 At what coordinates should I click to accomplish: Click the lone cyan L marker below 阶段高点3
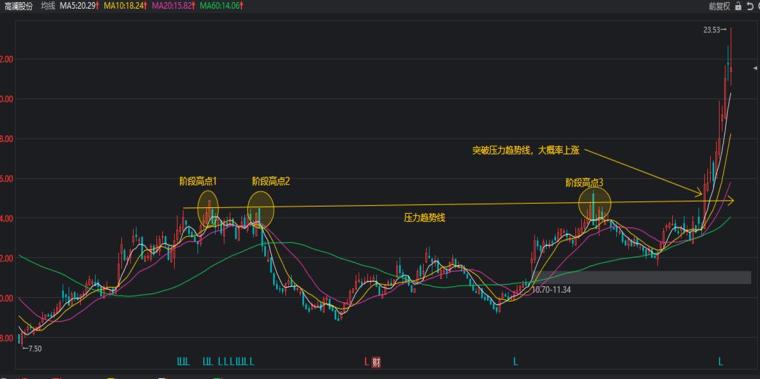point(516,362)
